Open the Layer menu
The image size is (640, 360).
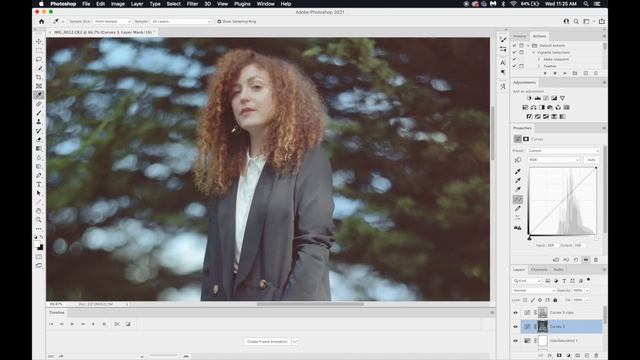[137, 4]
